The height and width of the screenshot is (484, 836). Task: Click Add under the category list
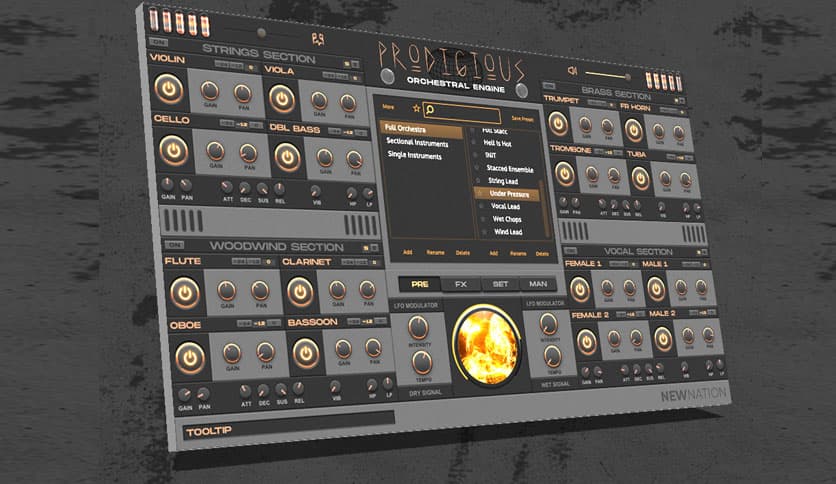coord(407,252)
